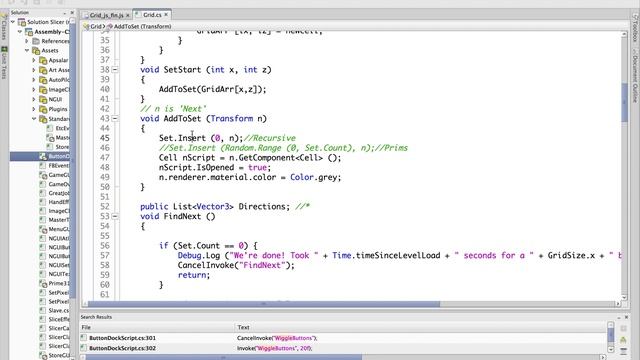Collapse the AddToSet method code fold
Viewport: 640px width, 360px height.
(x=115, y=118)
